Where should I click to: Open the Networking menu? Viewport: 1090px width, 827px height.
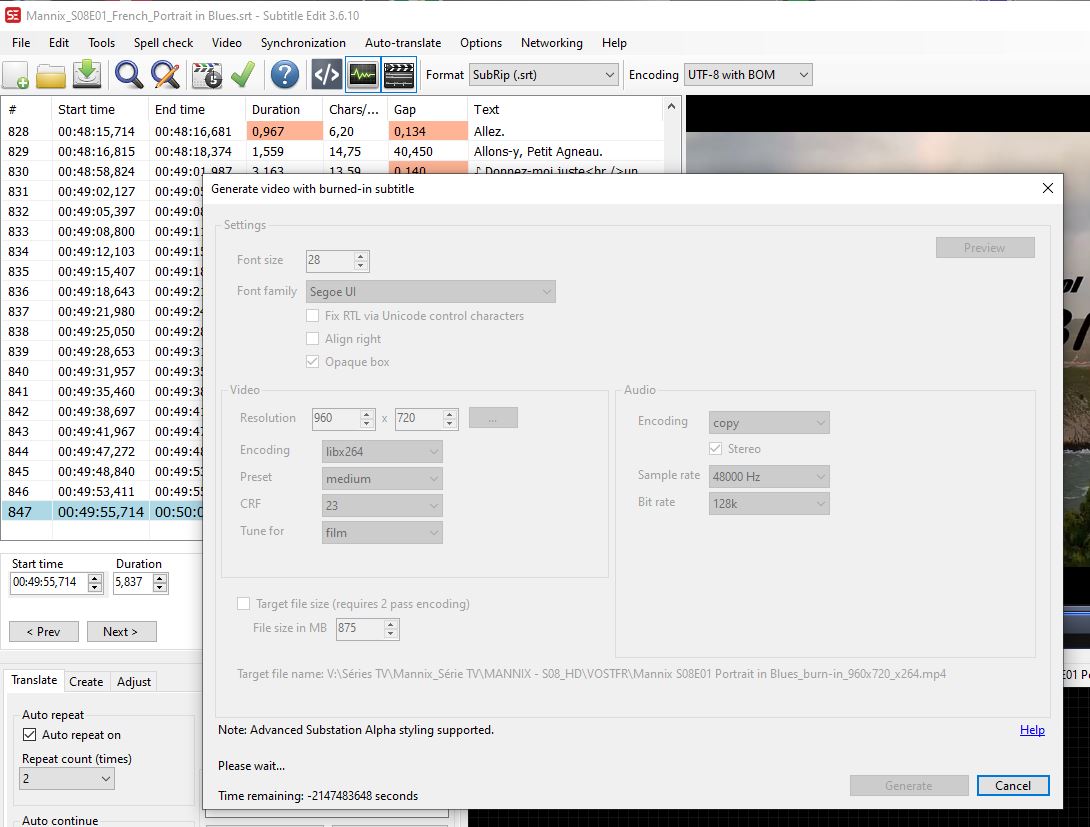tap(552, 42)
